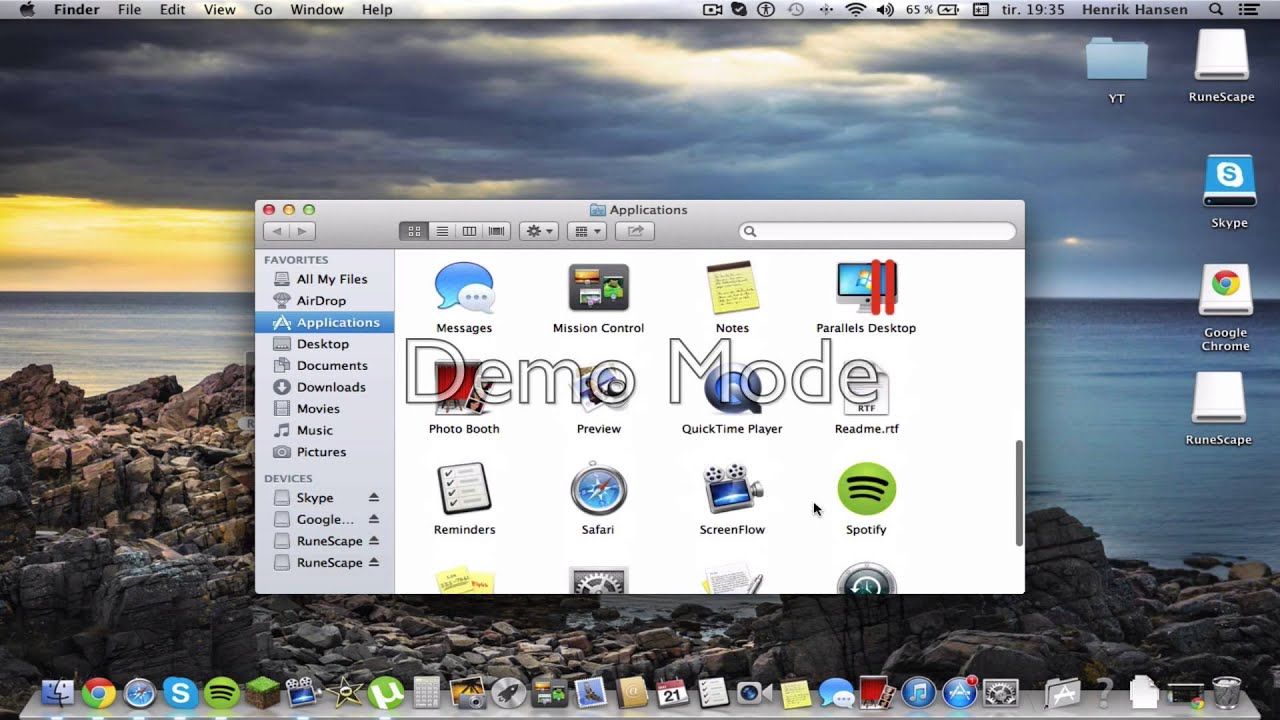Select the Spotify app in Applications
This screenshot has height=720, width=1280.
(866, 489)
